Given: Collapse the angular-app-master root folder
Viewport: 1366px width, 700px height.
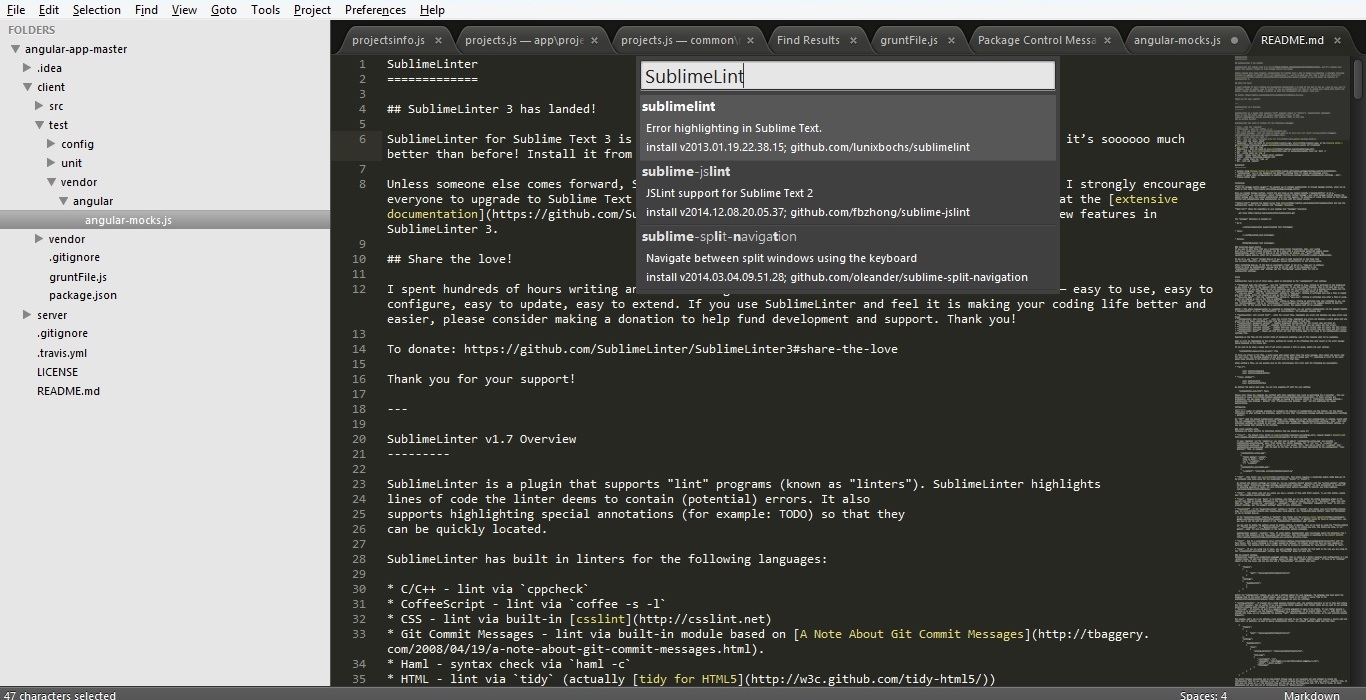Looking at the screenshot, I should coord(16,49).
